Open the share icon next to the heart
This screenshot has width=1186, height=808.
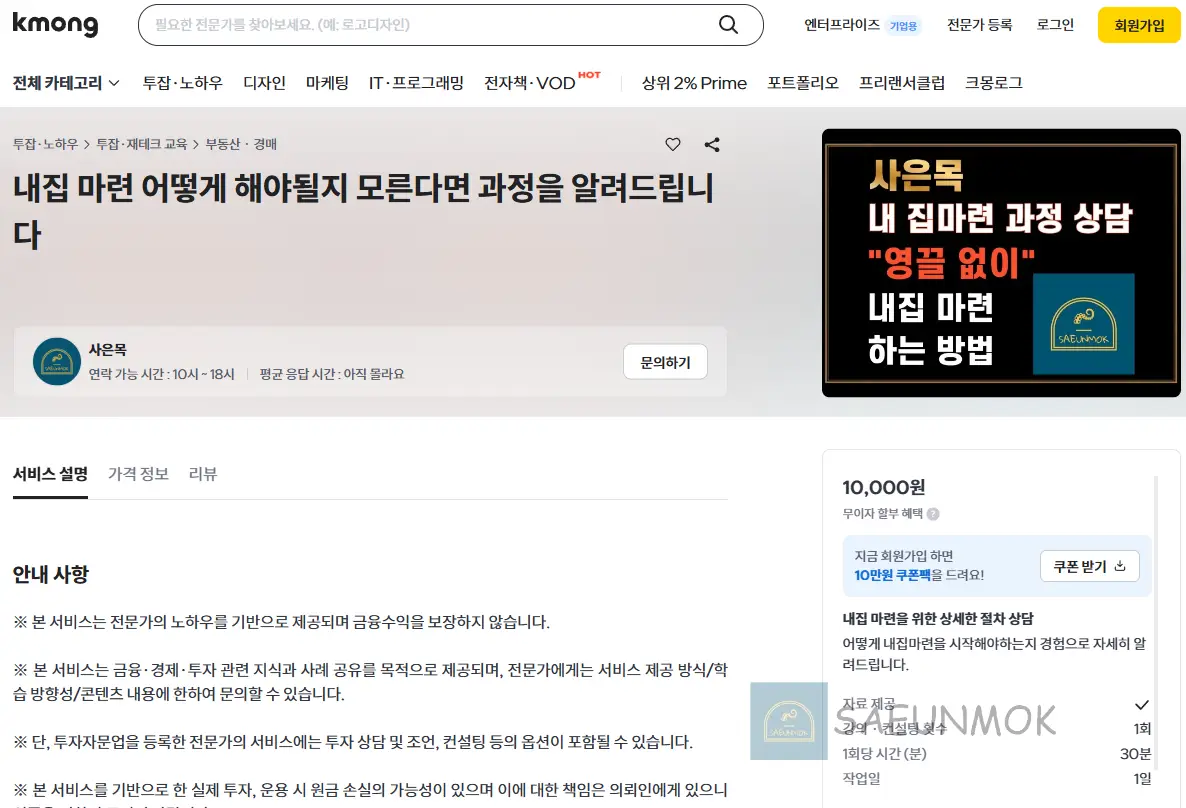(x=712, y=144)
